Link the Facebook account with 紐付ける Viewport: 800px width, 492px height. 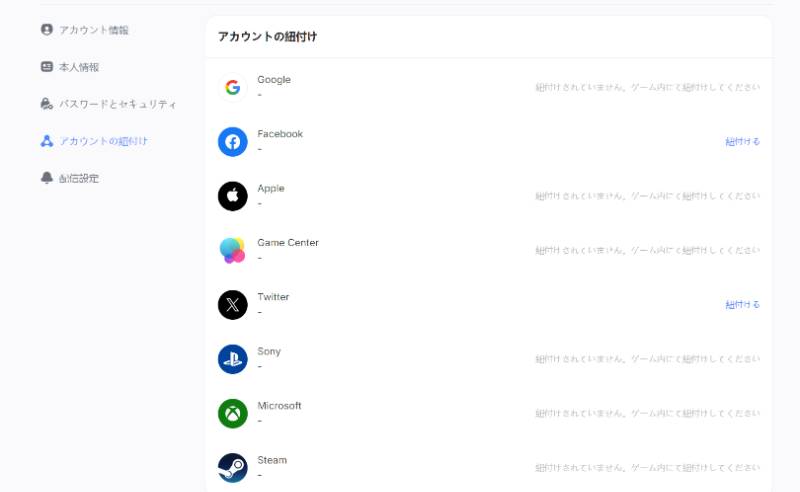pos(742,141)
